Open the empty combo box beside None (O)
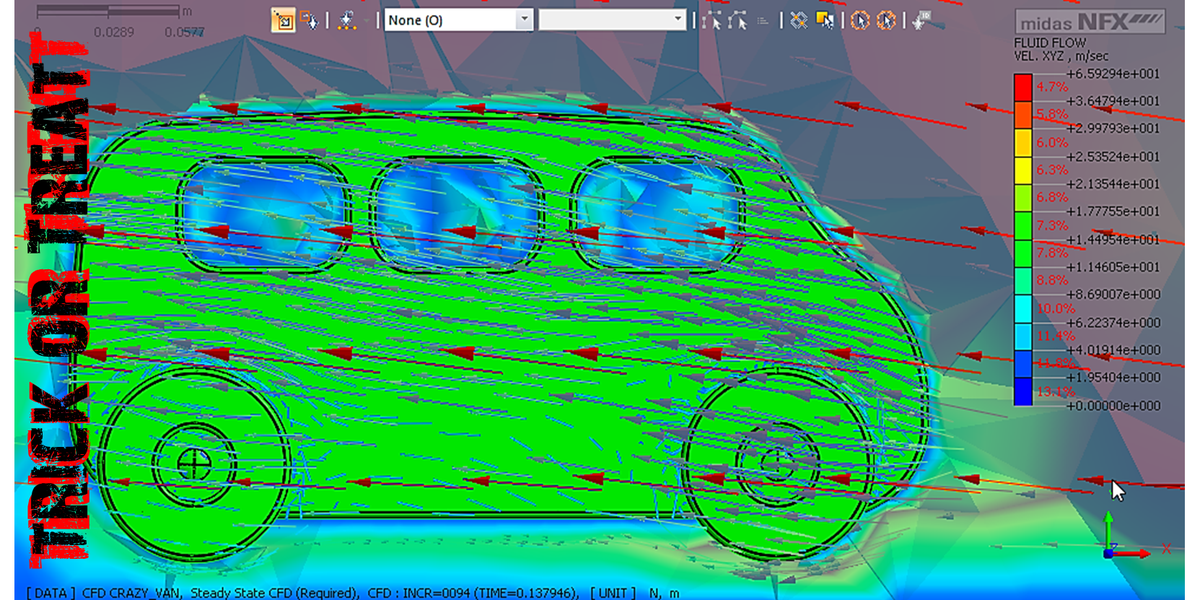 (612, 20)
